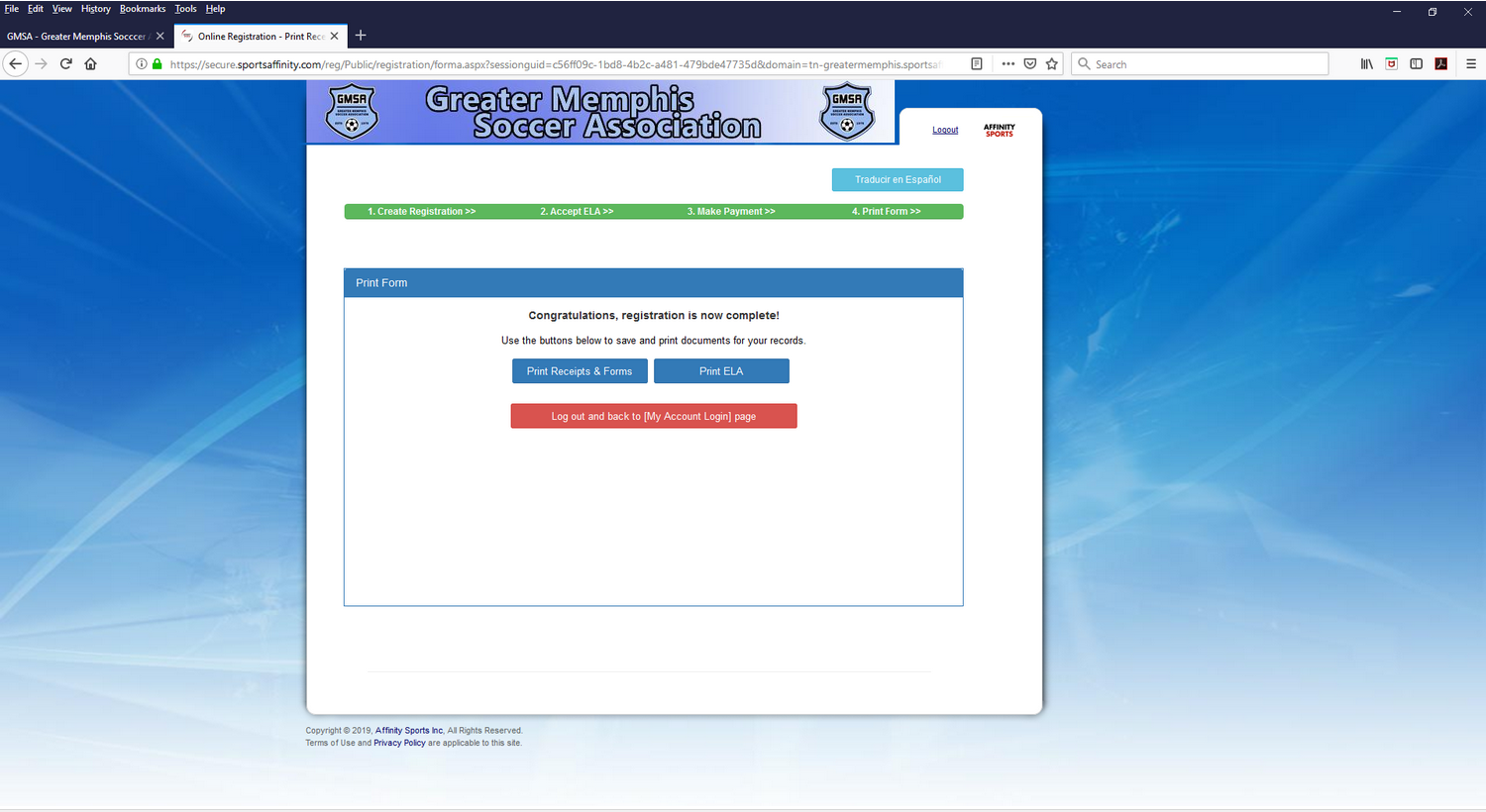Open the Bookmarks menu

tap(143, 9)
